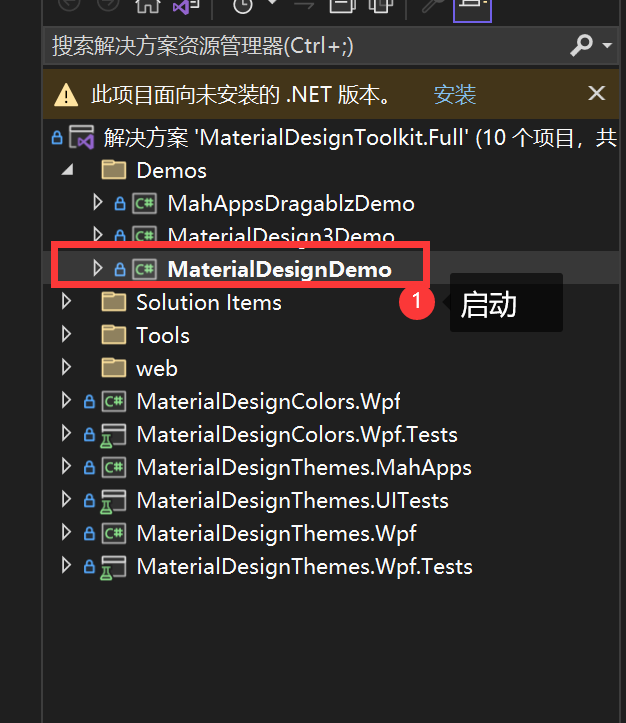Click the magnifier search icon
The image size is (626, 723).
581,45
